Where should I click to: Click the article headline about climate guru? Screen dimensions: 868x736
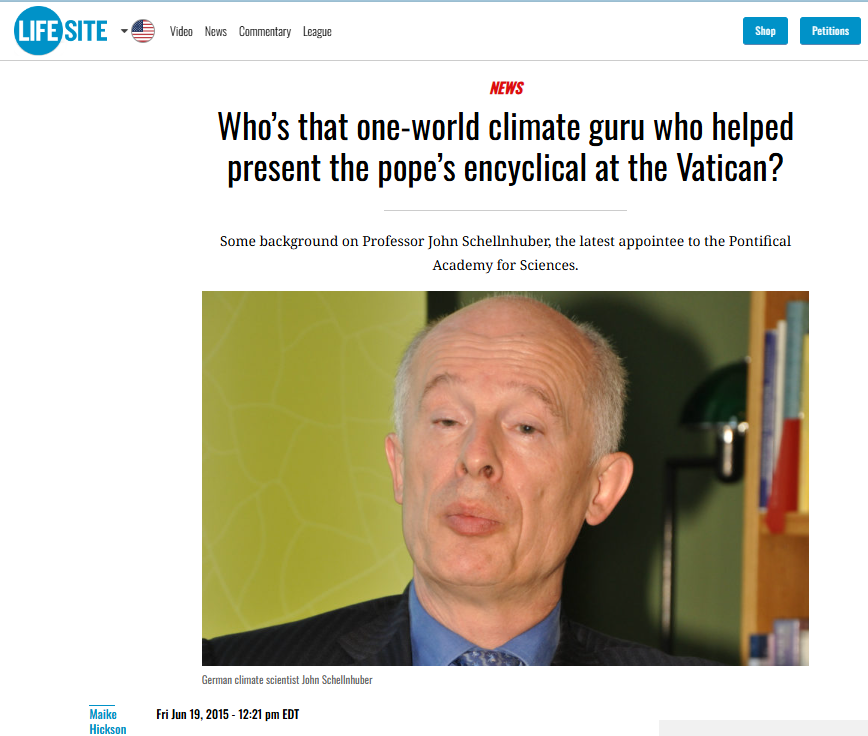505,148
